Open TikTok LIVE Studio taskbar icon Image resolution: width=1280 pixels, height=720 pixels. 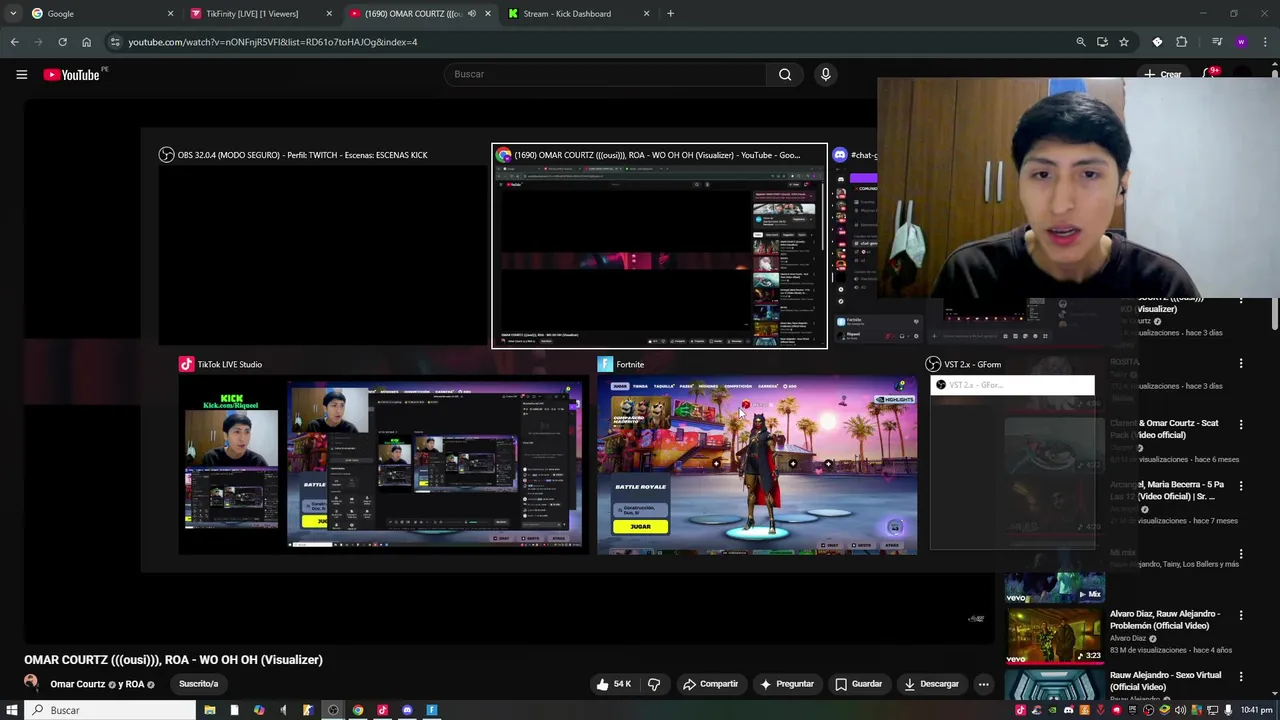click(382, 710)
